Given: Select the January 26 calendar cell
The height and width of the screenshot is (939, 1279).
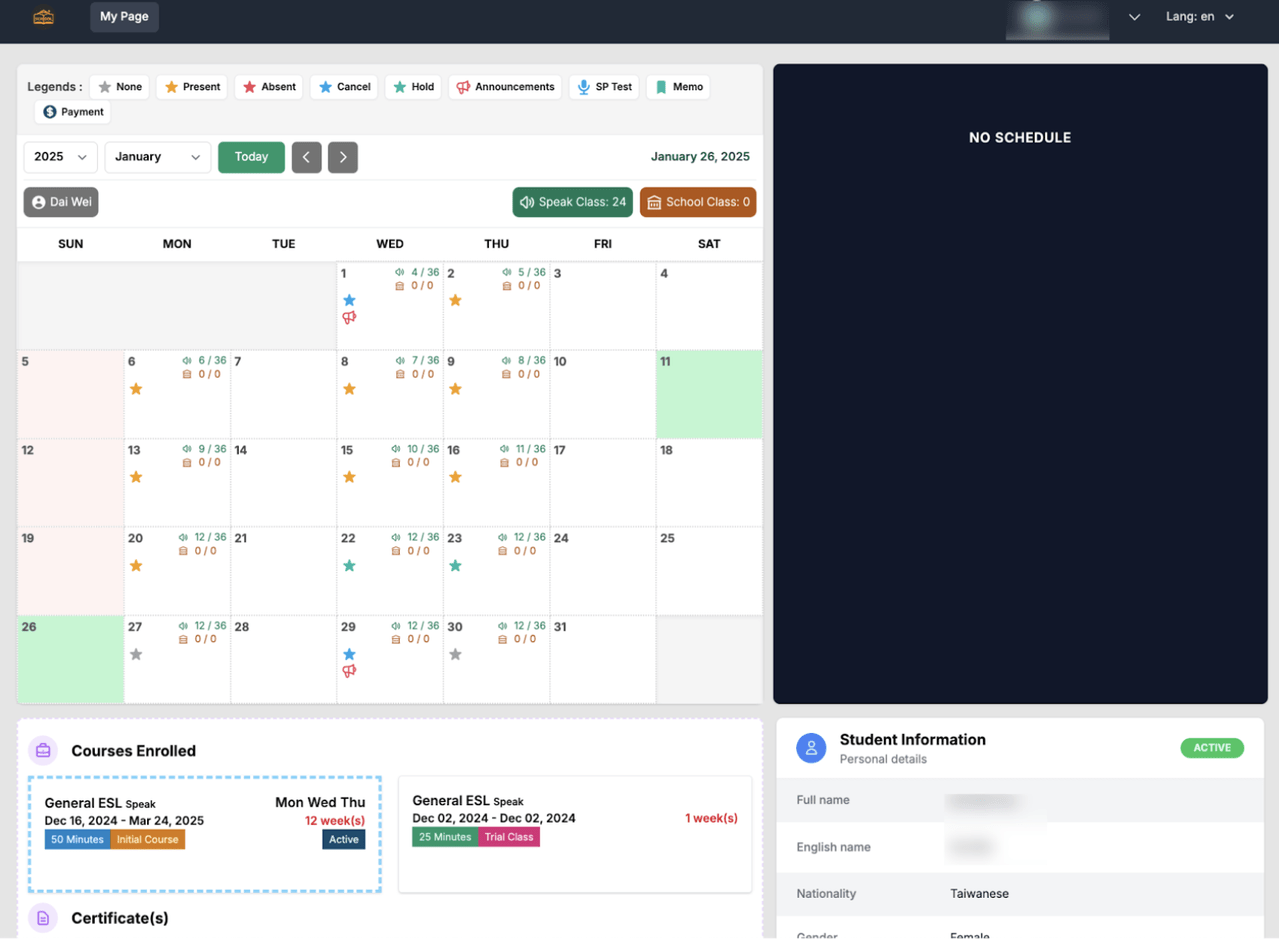Looking at the screenshot, I should click(71, 659).
